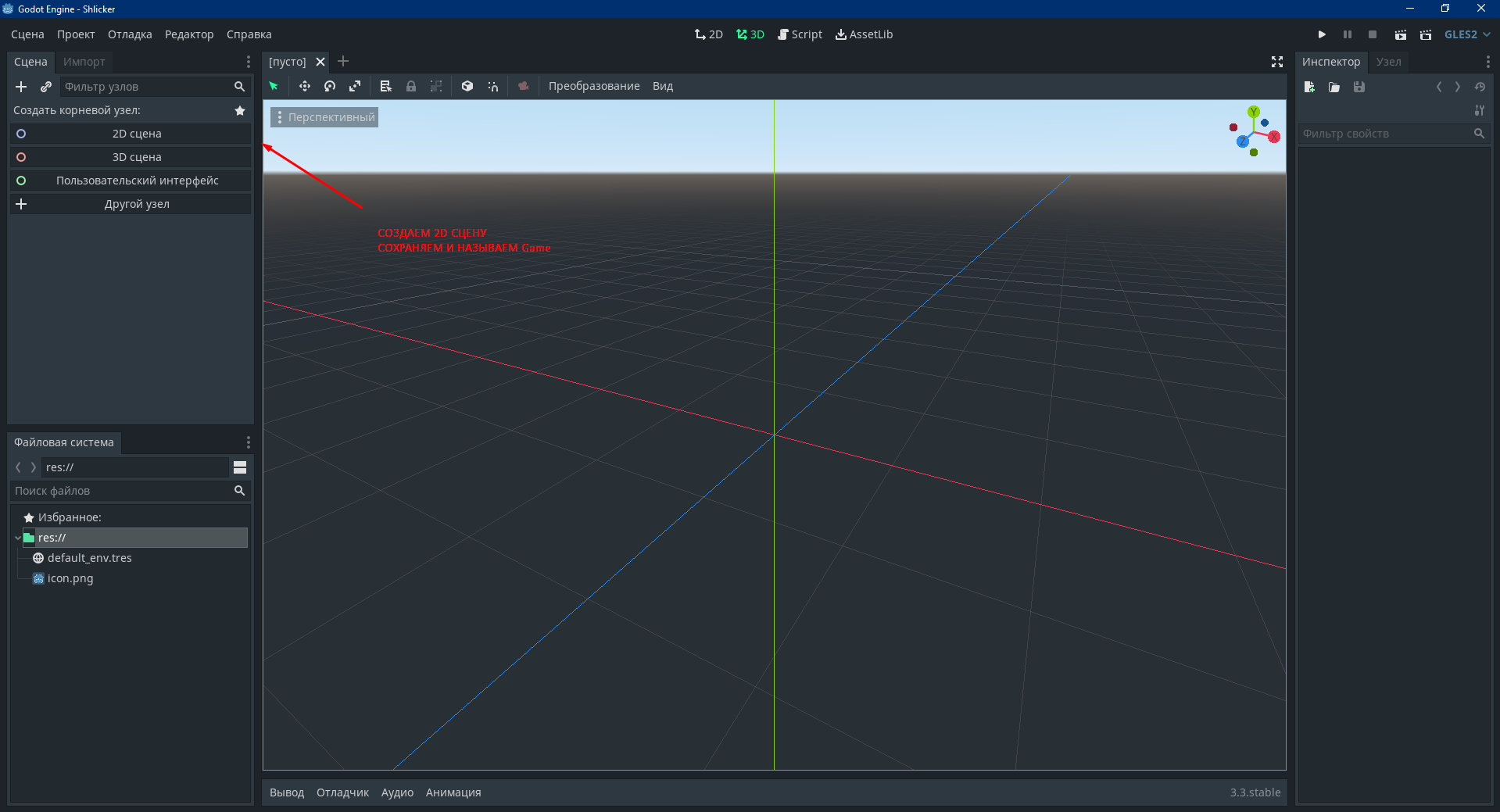This screenshot has width=1500, height=812.
Task: Toggle file system split view
Action: (240, 467)
